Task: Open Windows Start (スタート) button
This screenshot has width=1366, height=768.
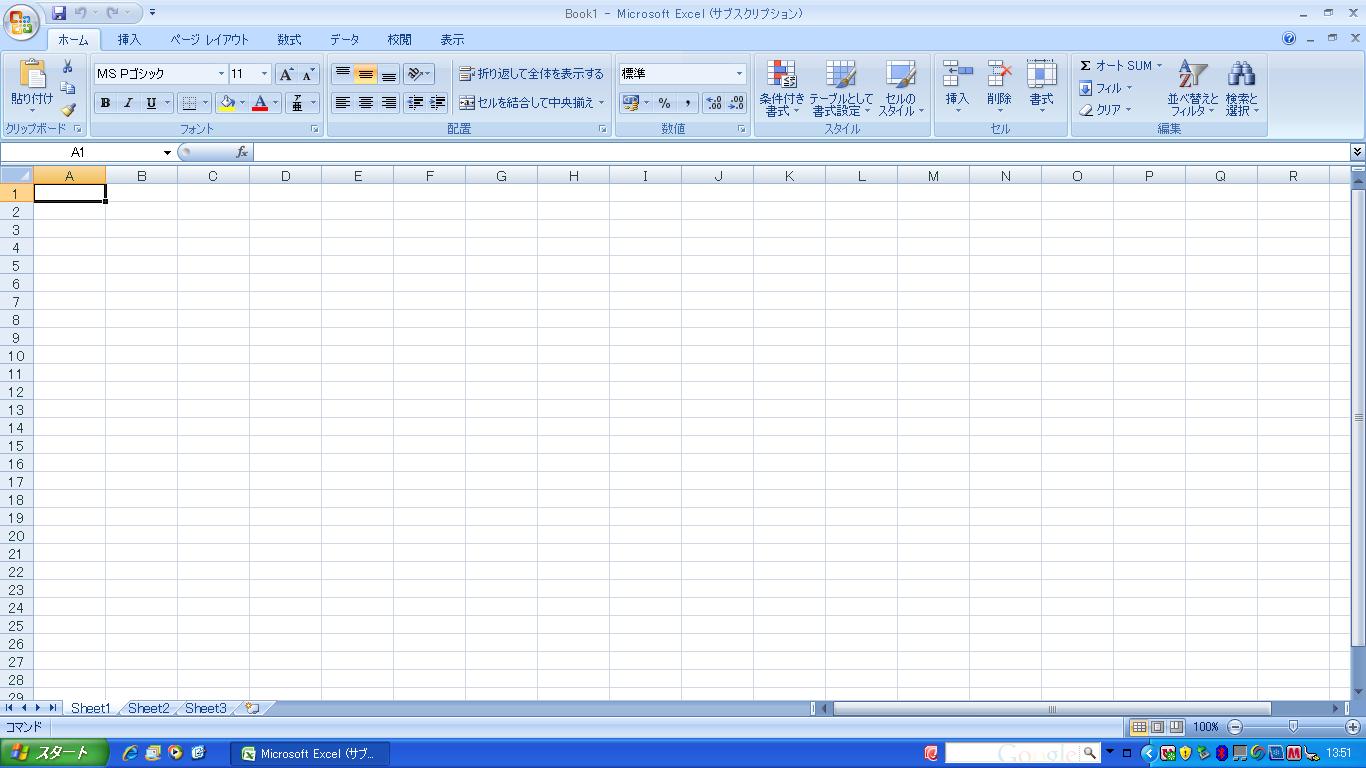Action: (x=53, y=753)
